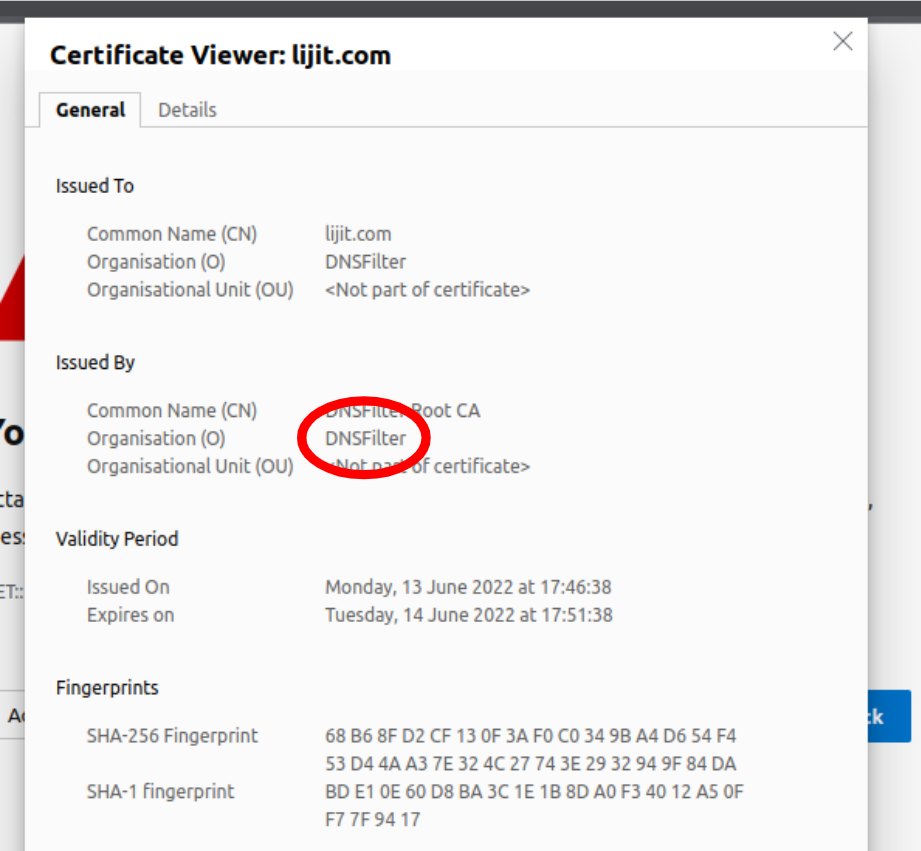Click the Certificate Viewer: lijit.com title
The height and width of the screenshot is (851, 921).
220,55
